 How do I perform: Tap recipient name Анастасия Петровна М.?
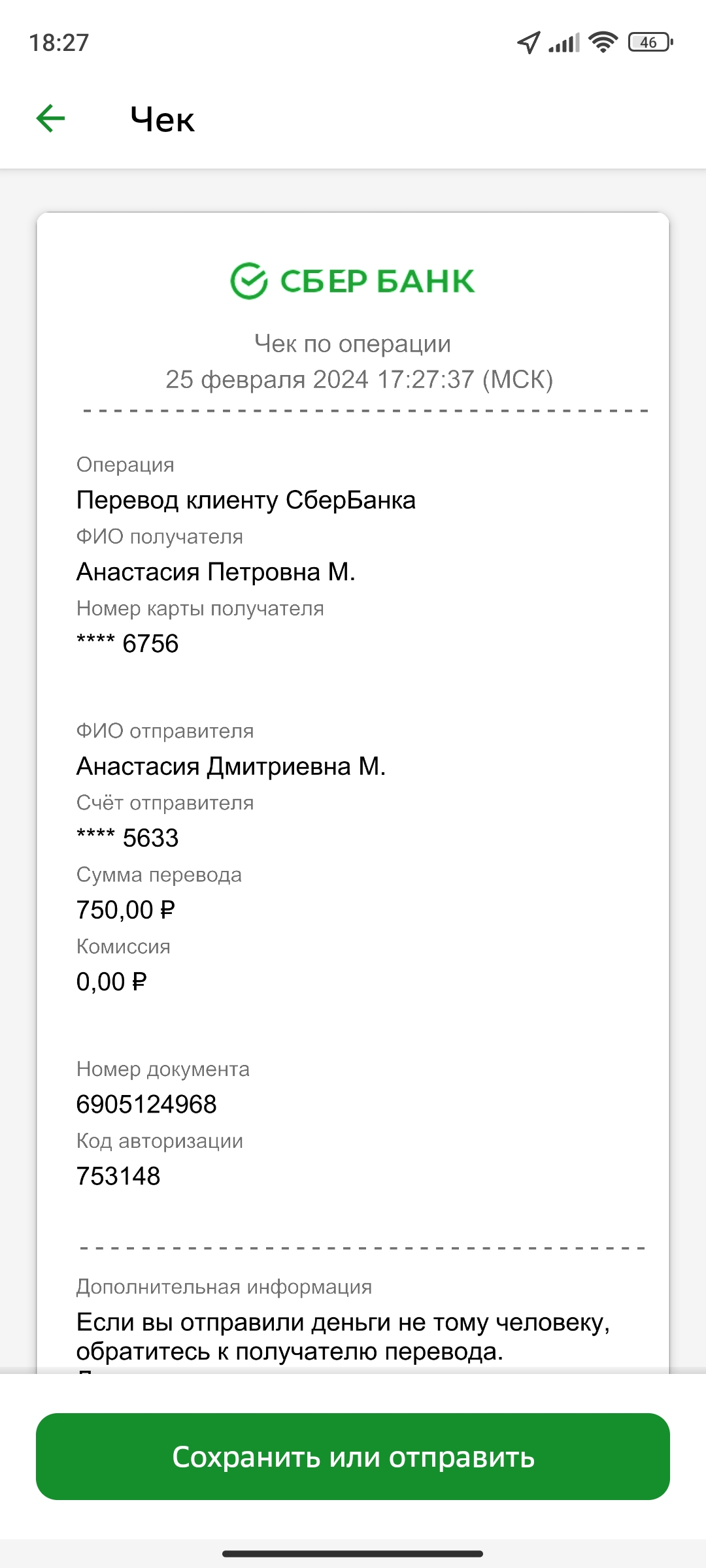(x=216, y=572)
